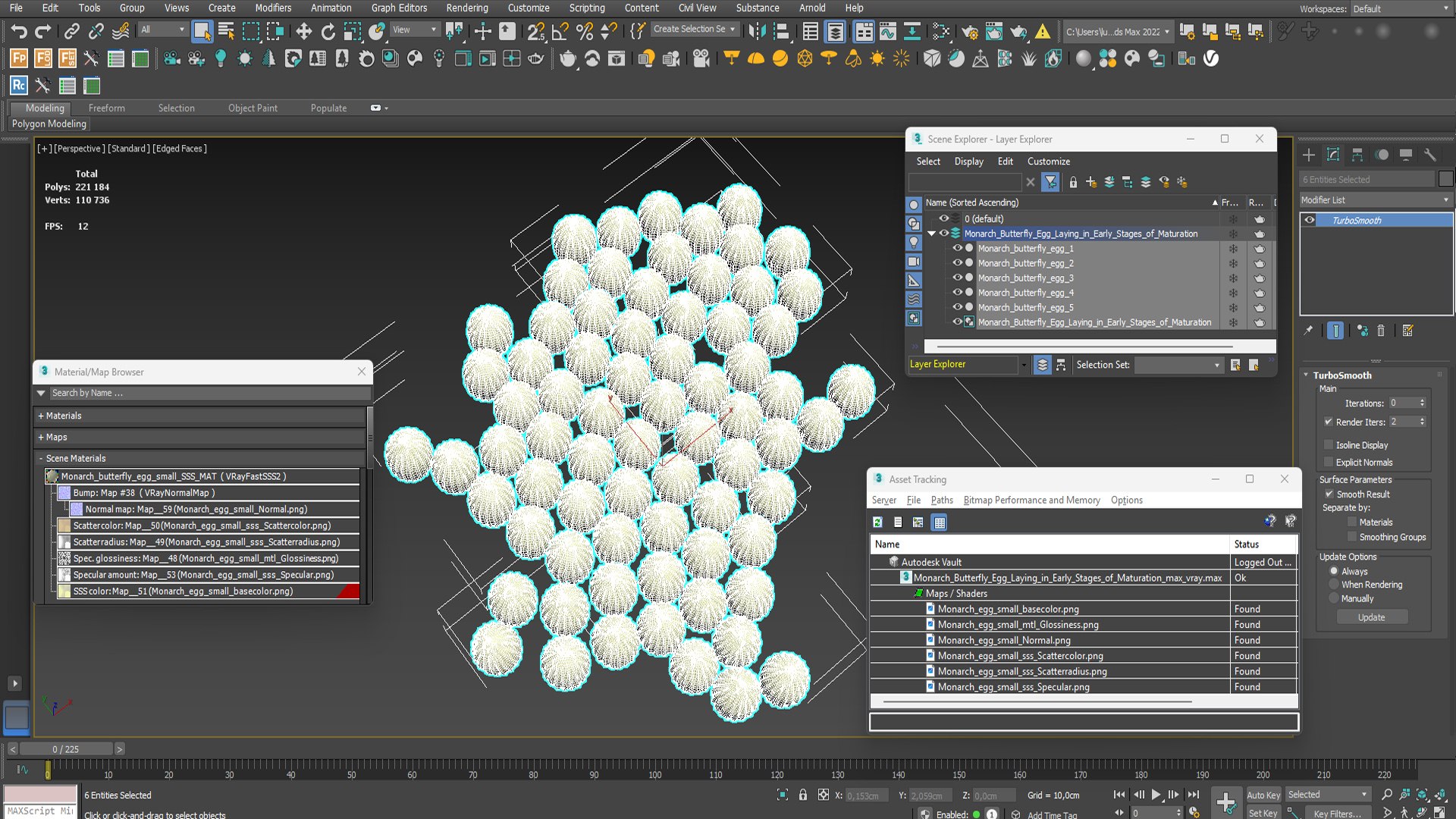Screen dimensions: 1456x819
Task: Click the Set Key button
Action: [x=1263, y=813]
